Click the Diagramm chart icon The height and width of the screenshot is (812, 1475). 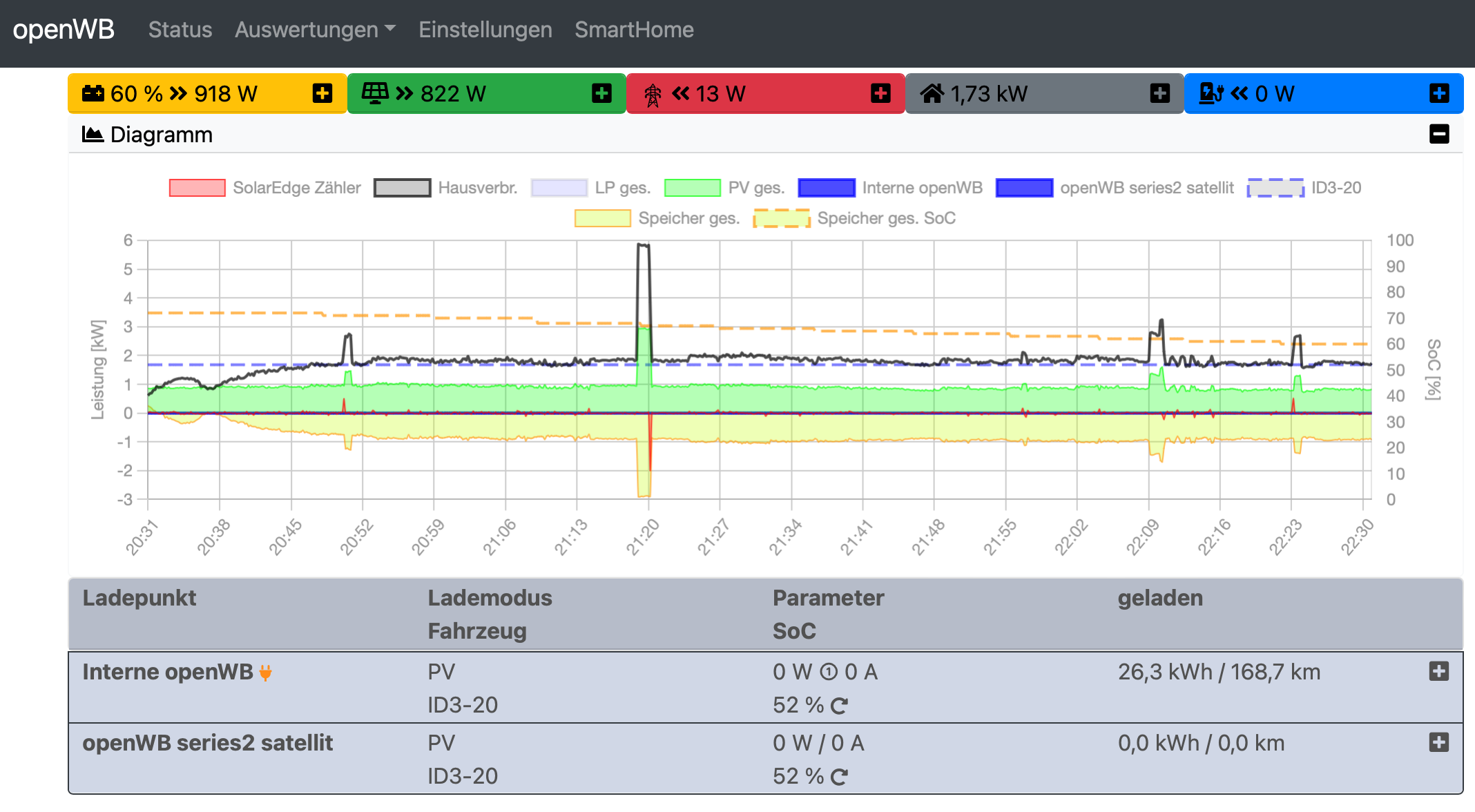pos(93,134)
